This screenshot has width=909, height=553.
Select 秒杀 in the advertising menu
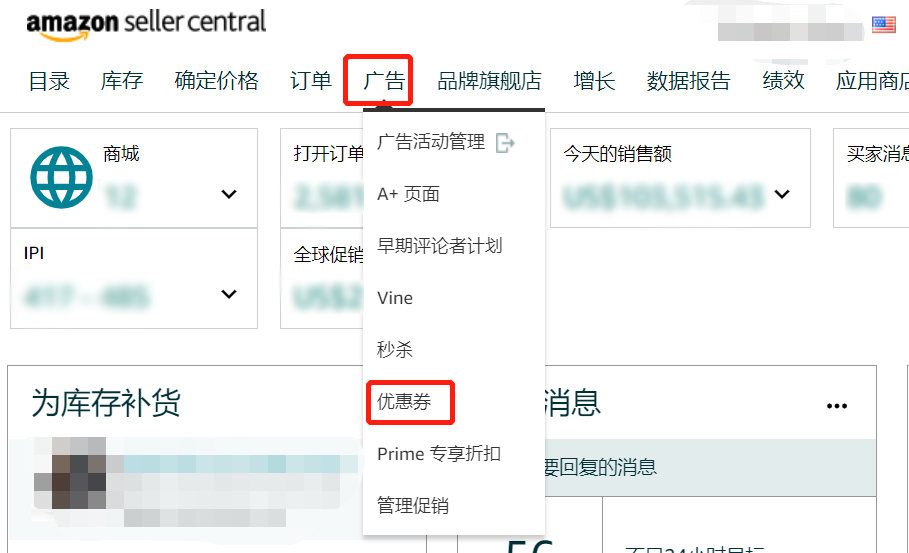pyautogui.click(x=395, y=350)
